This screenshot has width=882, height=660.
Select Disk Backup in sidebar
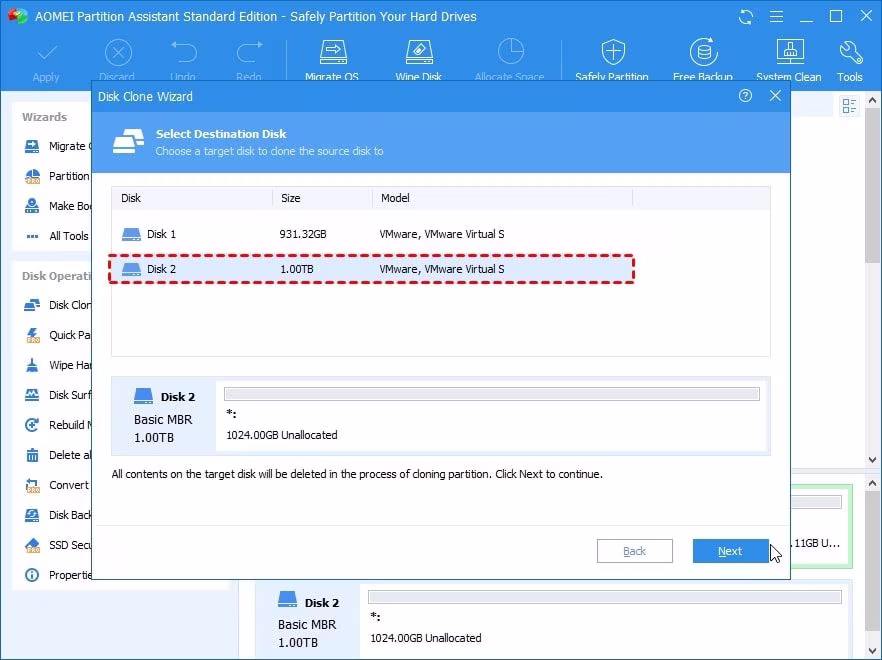pyautogui.click(x=56, y=515)
